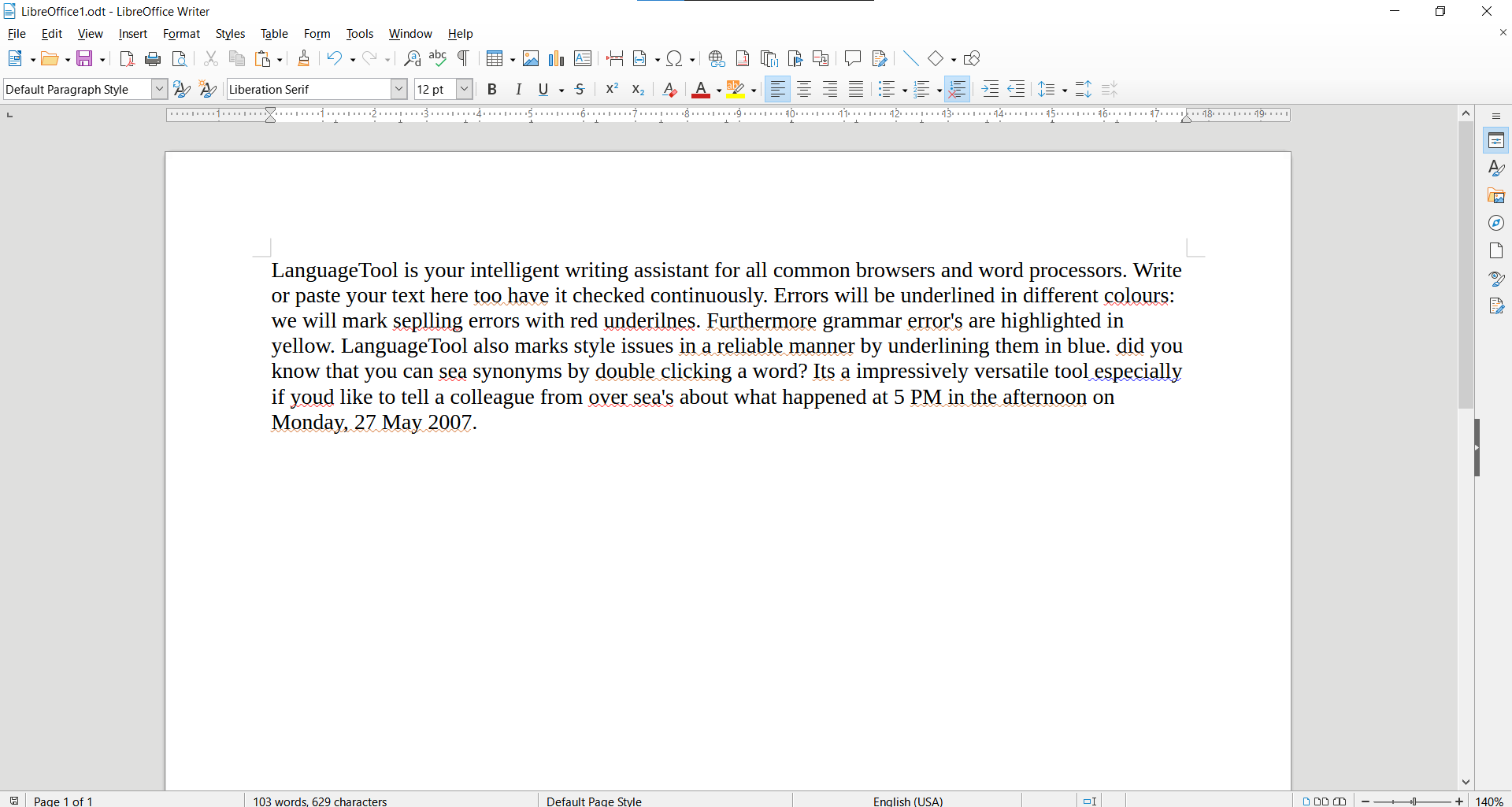Toggle Strikethrough formatting
Viewport: 1512px width, 807px height.
pyautogui.click(x=580, y=90)
